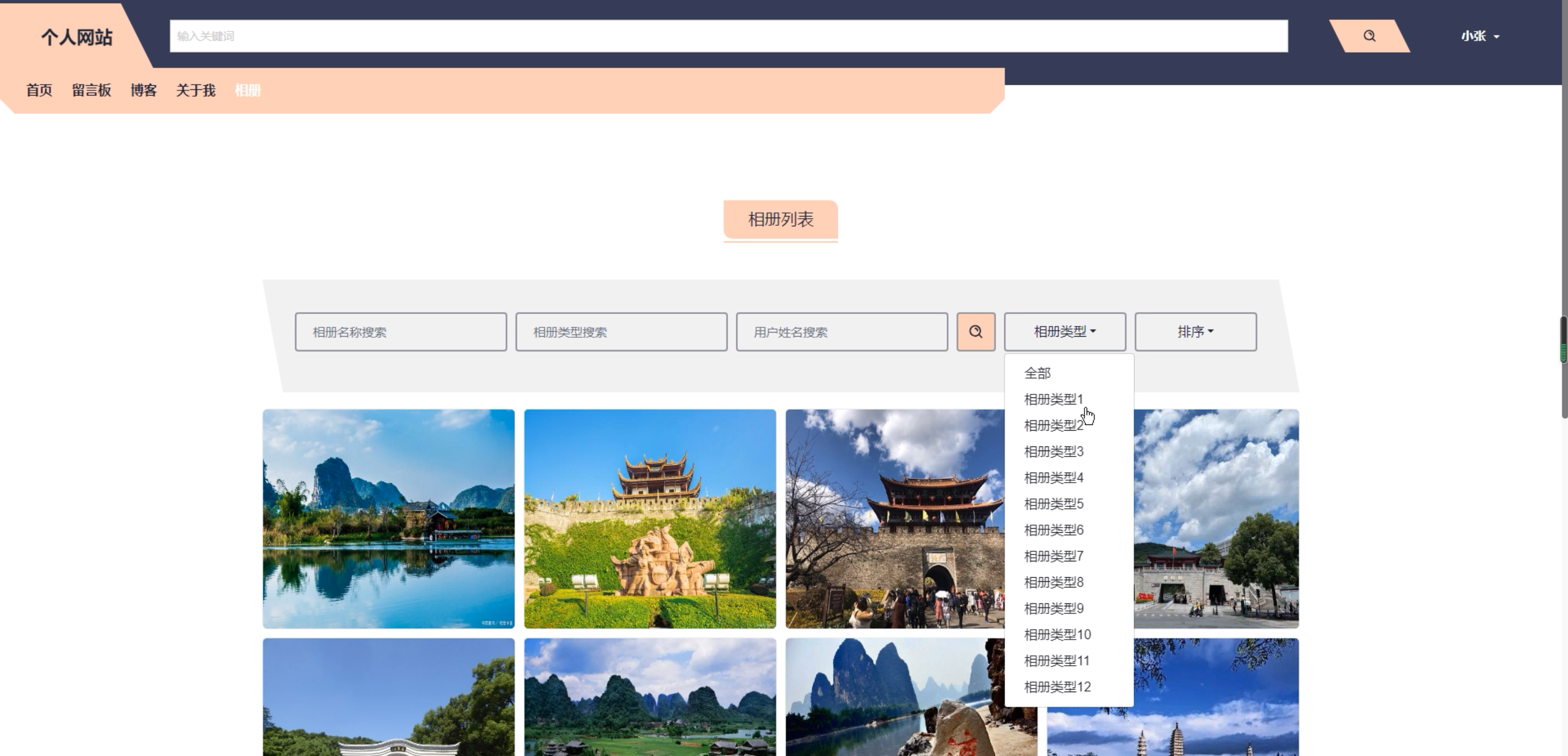Focus the 相册名称搜索 input field

click(x=400, y=332)
